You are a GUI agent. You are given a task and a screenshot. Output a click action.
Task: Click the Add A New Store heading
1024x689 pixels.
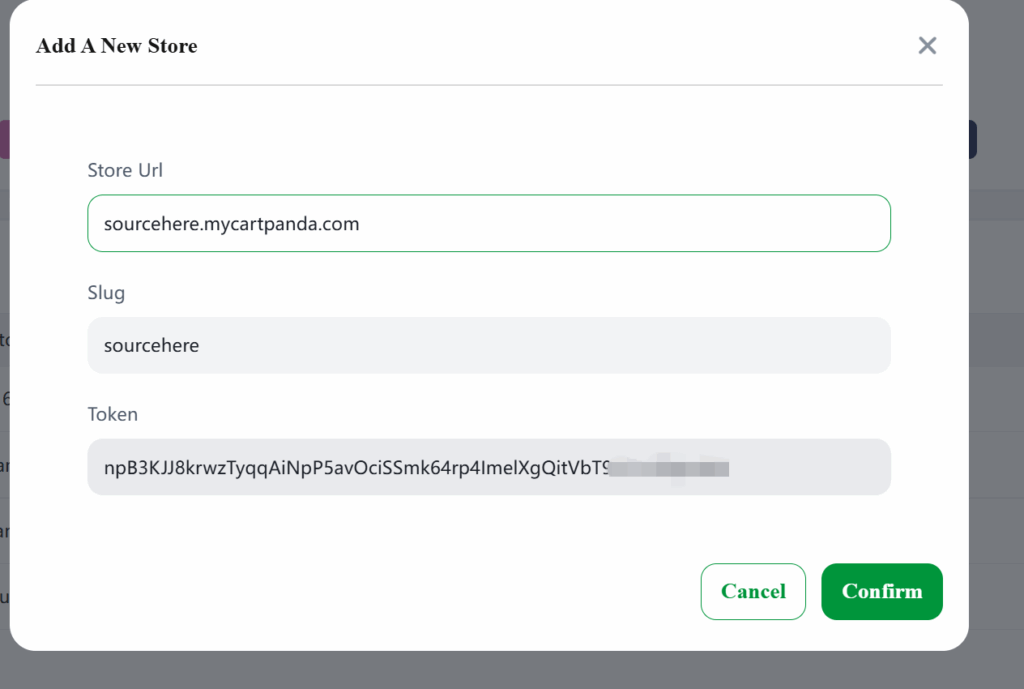(x=116, y=46)
